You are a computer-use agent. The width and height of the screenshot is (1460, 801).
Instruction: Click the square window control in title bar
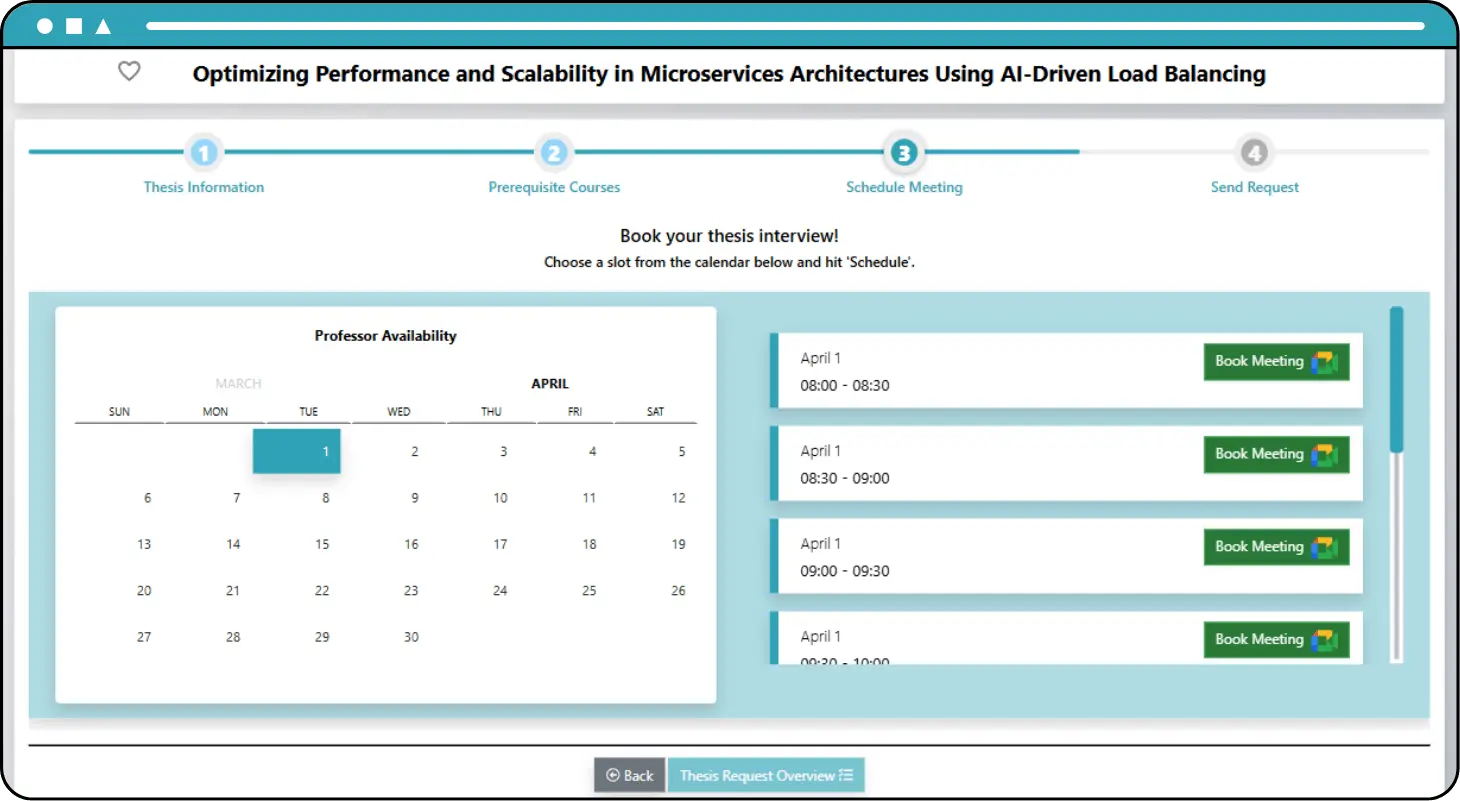point(74,26)
